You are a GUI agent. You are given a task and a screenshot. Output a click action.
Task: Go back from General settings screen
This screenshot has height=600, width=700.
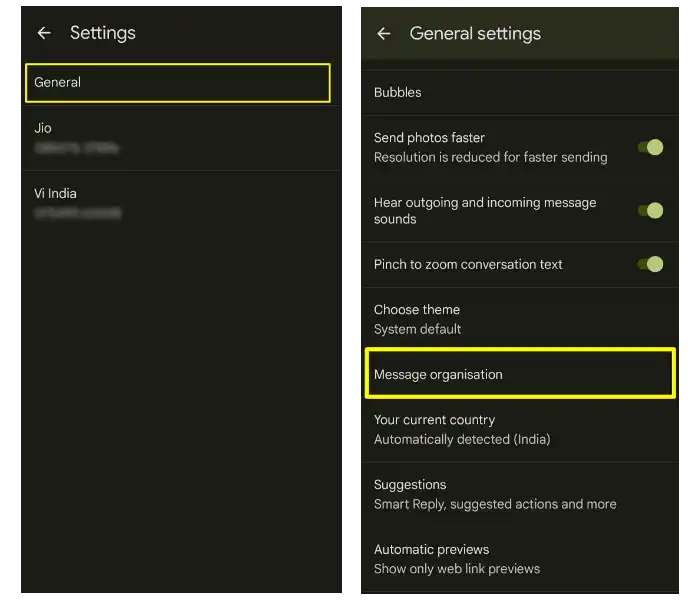tap(383, 33)
